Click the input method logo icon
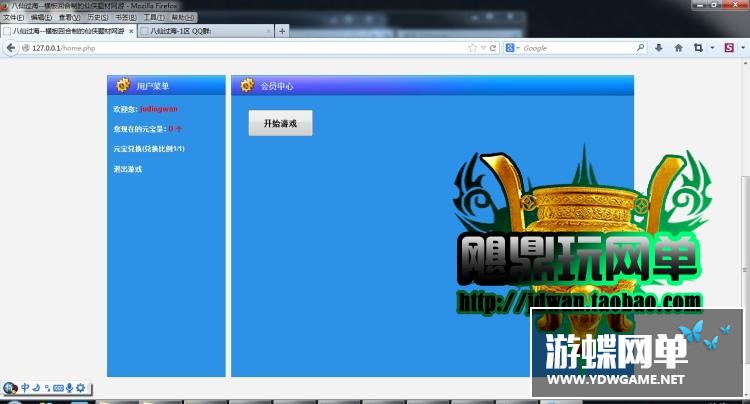This screenshot has height=404, width=750. point(10,387)
